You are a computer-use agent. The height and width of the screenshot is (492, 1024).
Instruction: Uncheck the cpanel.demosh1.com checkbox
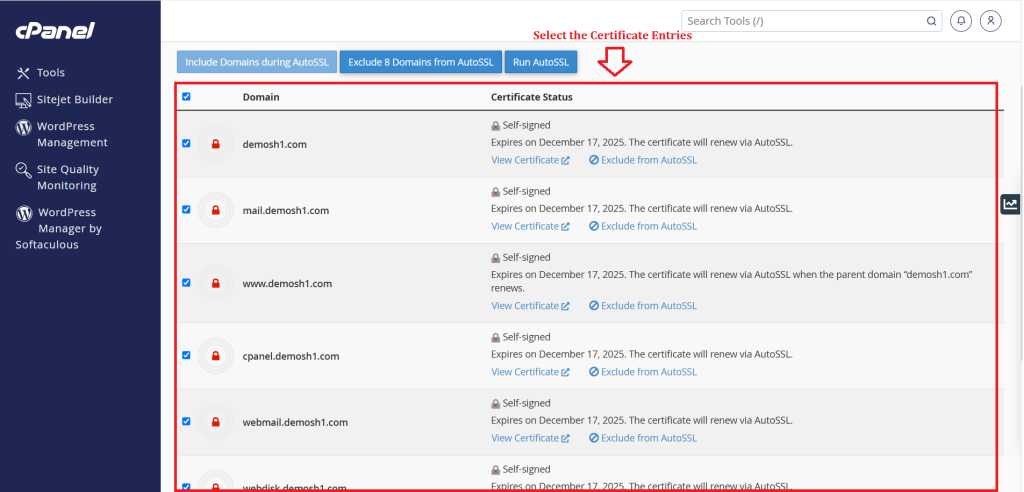click(x=186, y=355)
